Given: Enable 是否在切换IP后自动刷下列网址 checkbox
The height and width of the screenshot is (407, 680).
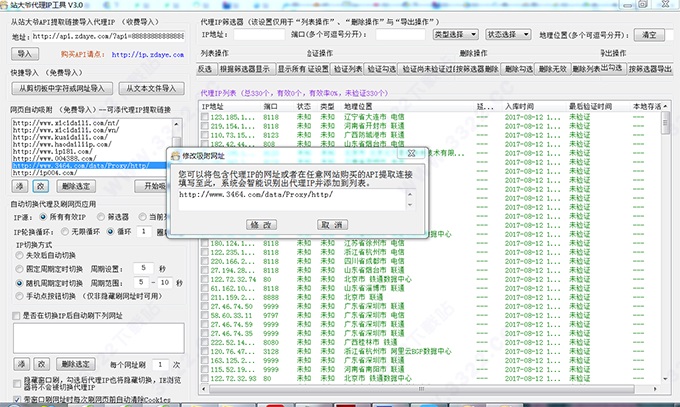Looking at the screenshot, I should (17, 314).
